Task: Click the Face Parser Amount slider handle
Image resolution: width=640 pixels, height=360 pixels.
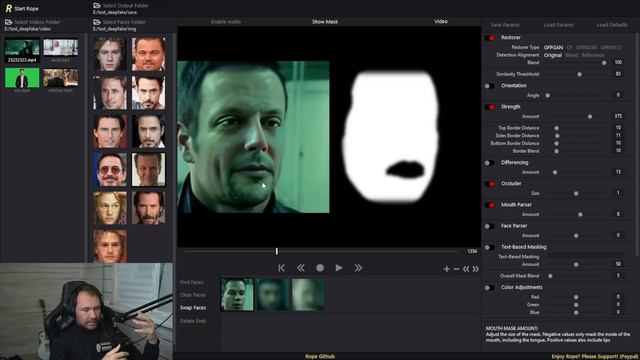Action: coord(576,236)
